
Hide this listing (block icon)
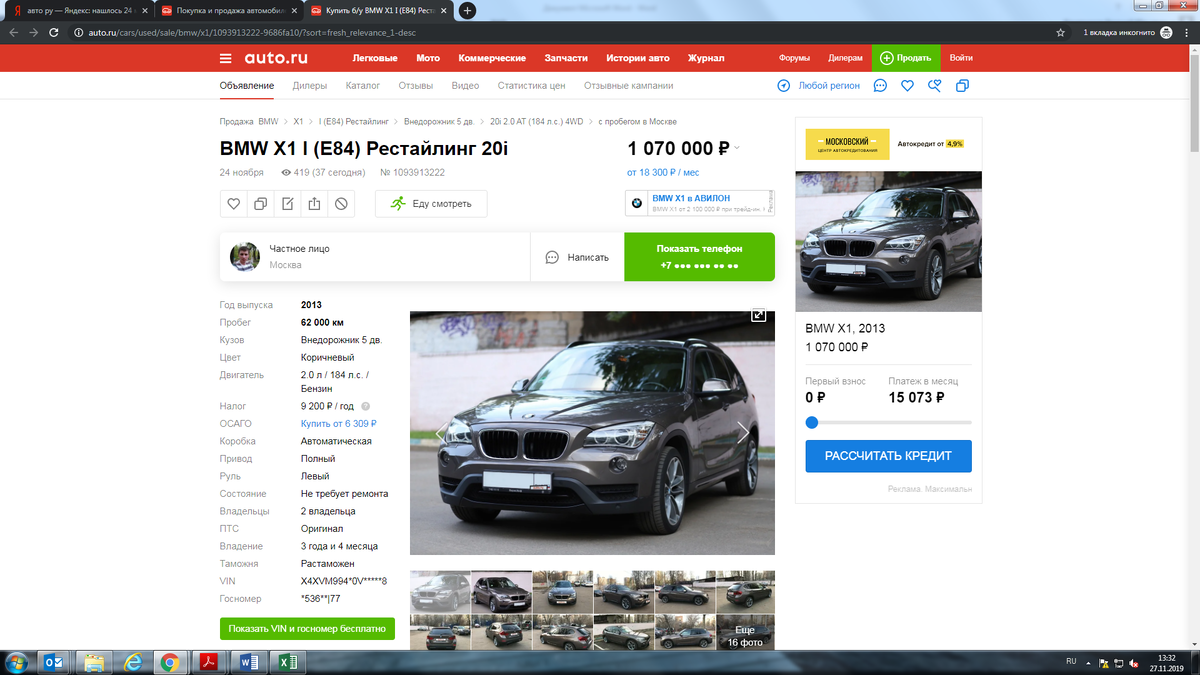pos(341,203)
